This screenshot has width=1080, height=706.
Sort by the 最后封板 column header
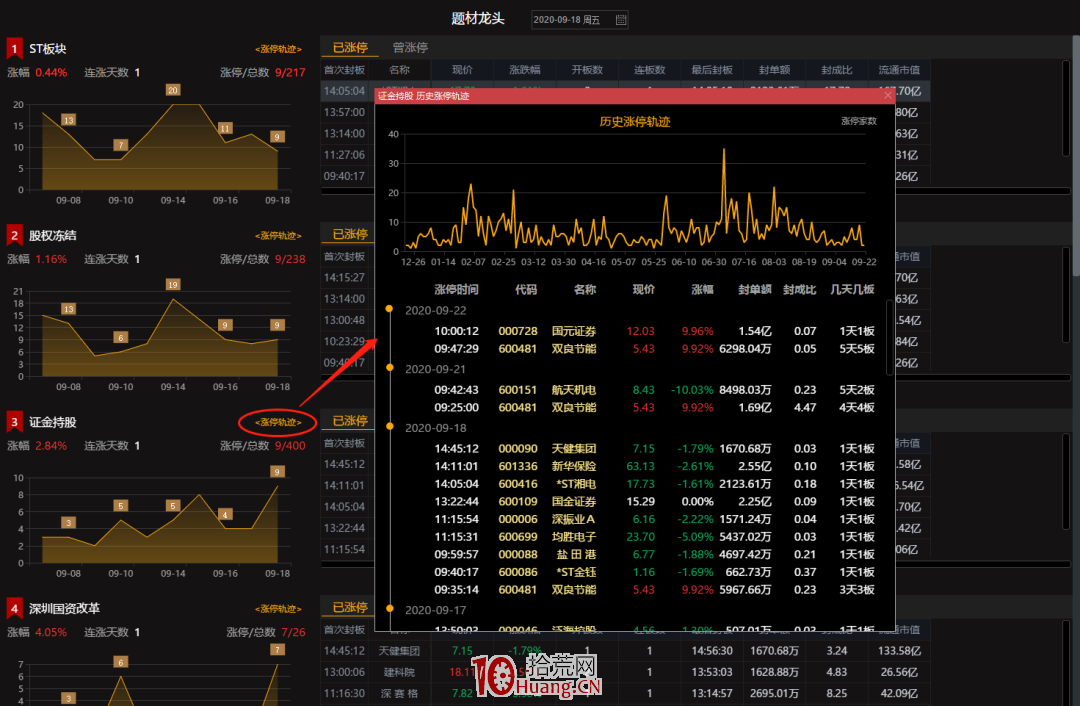(712, 70)
